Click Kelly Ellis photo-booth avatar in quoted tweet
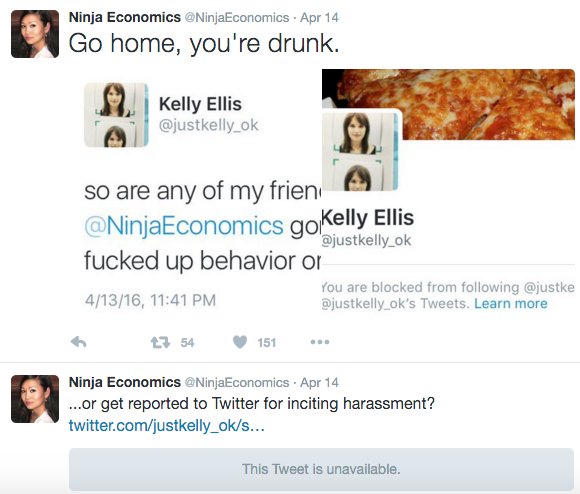 coord(116,115)
